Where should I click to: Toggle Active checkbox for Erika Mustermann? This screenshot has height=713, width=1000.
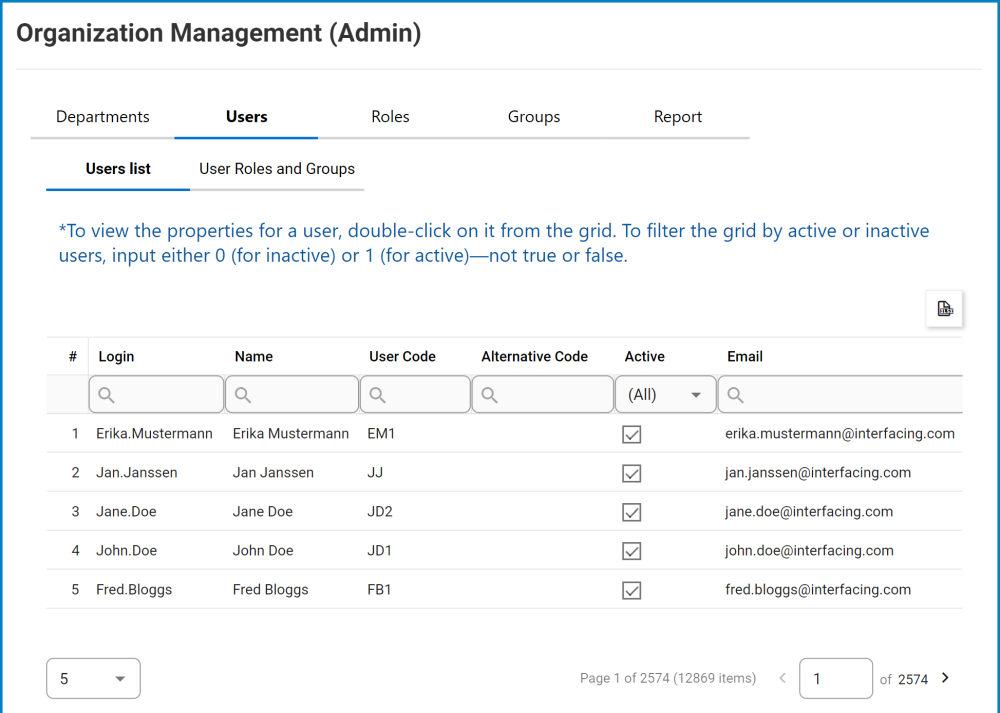632,434
